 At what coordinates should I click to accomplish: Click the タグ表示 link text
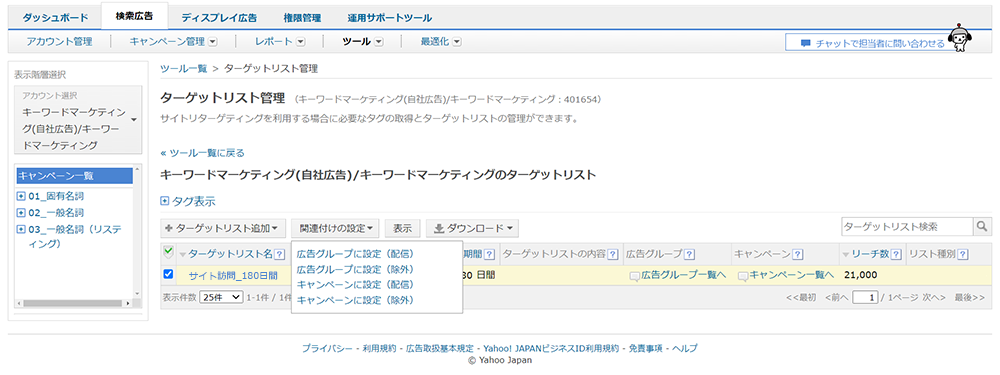194,202
